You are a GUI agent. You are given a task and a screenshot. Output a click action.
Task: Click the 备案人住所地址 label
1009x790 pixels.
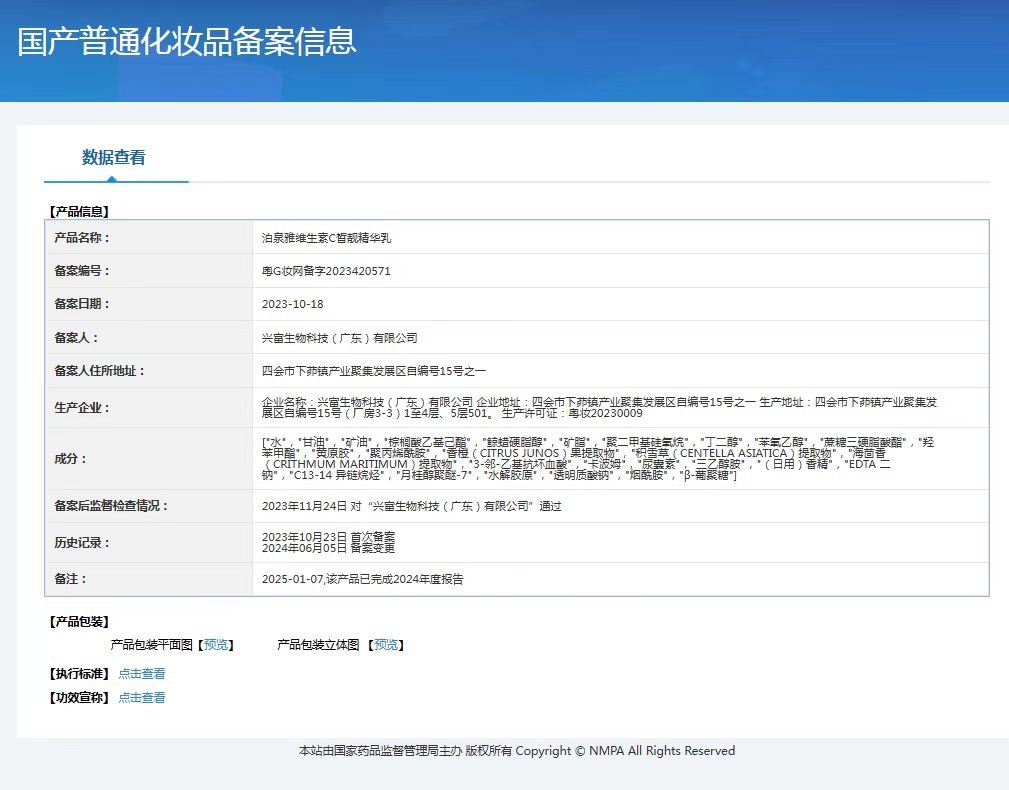point(99,371)
